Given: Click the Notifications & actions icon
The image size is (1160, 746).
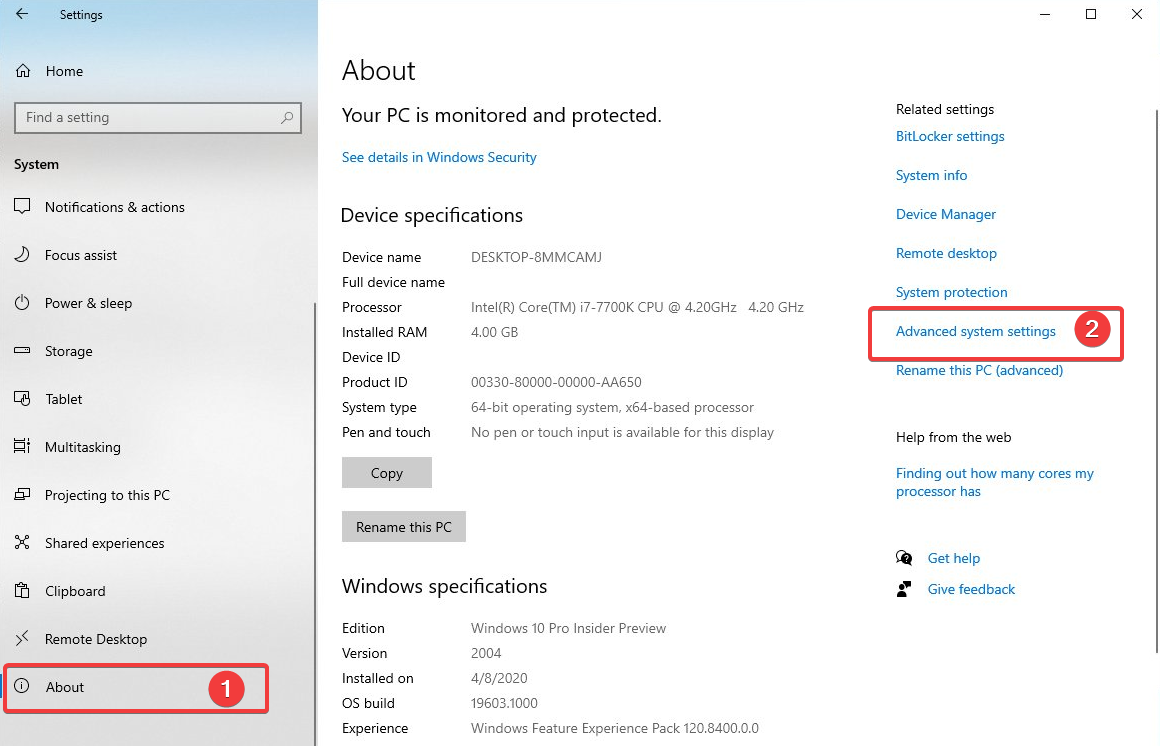Looking at the screenshot, I should pos(22,206).
